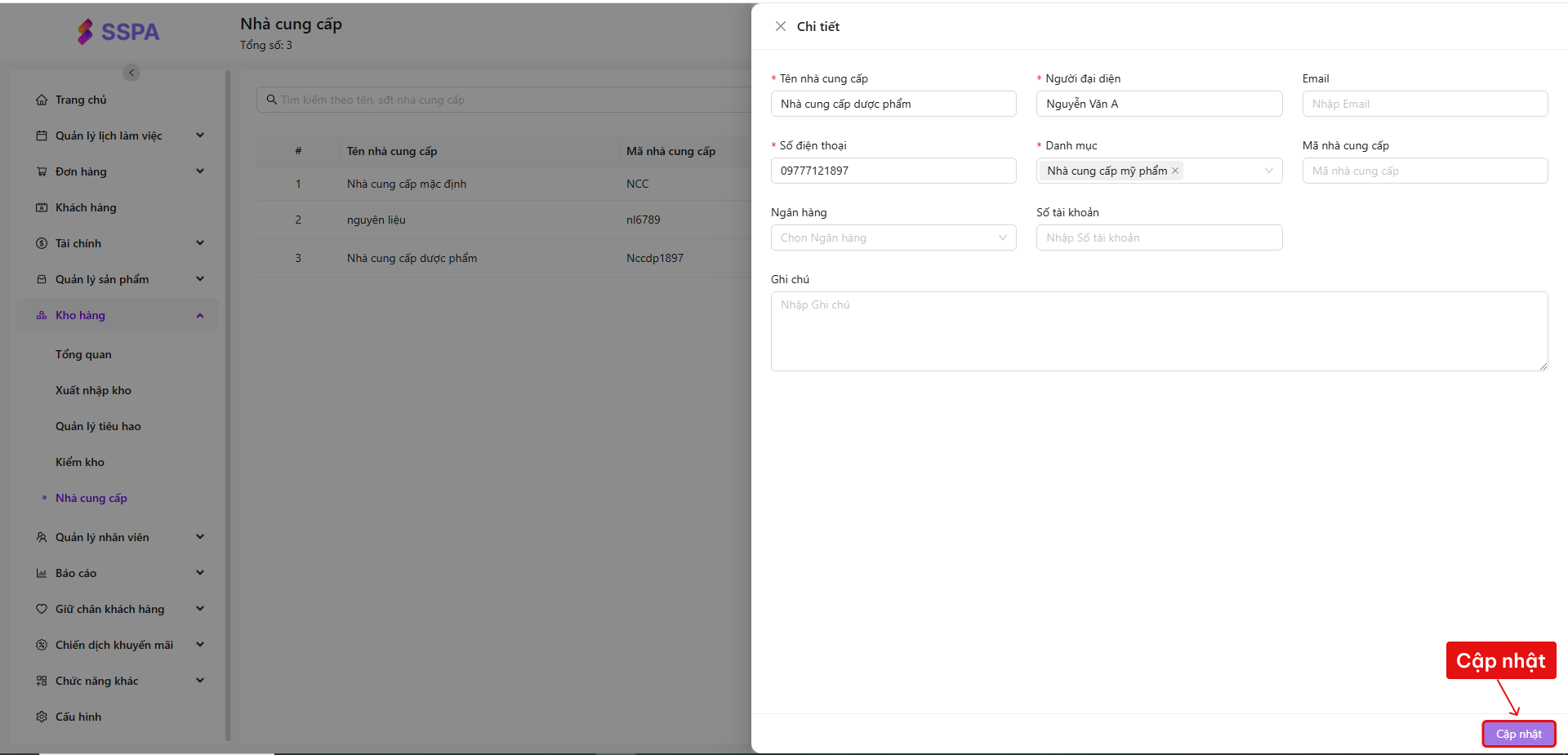
Task: Click the Tên nhà cung cấp column header
Action: 392,151
